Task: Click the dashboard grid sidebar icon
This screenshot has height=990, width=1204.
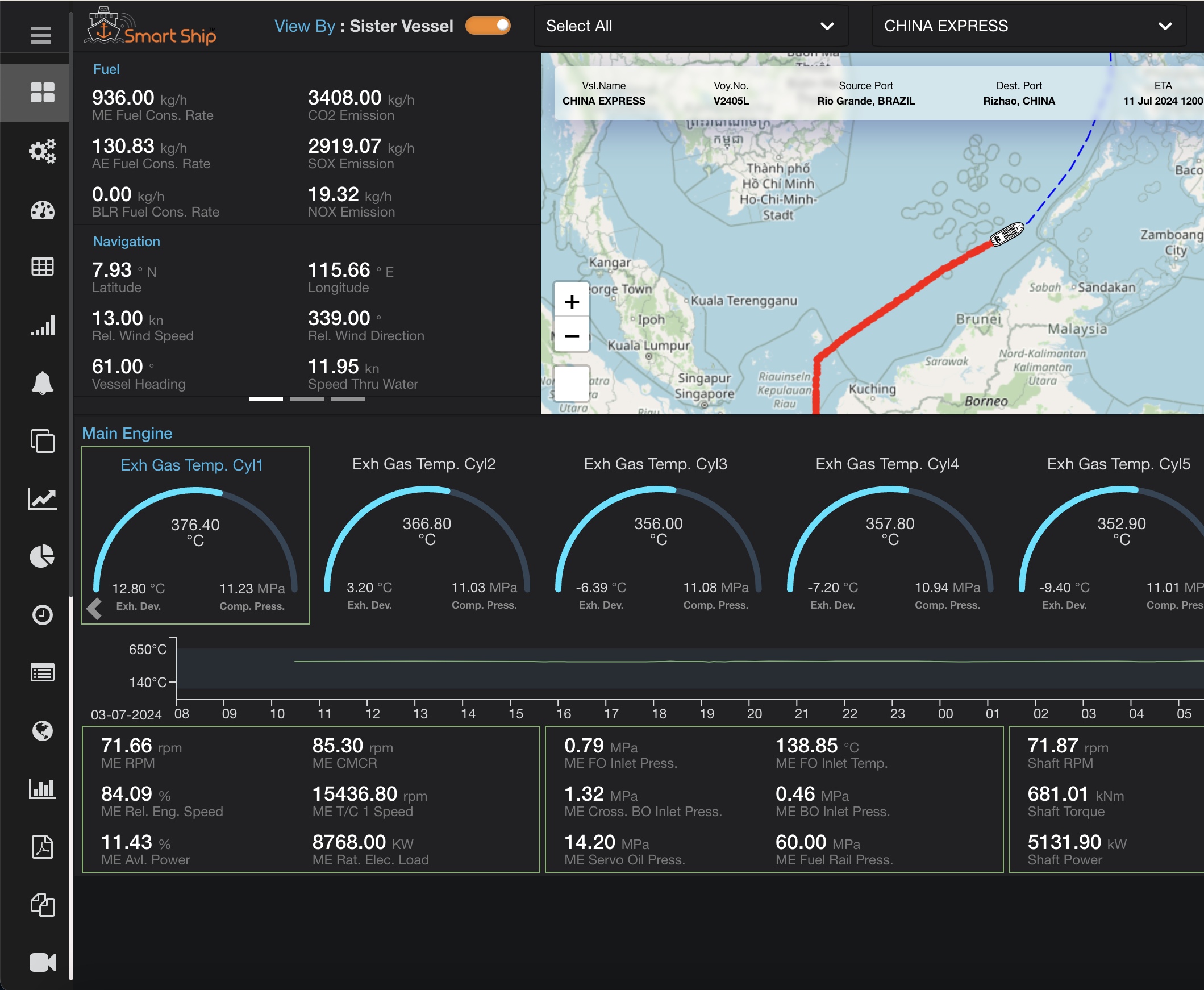Action: pyautogui.click(x=42, y=93)
